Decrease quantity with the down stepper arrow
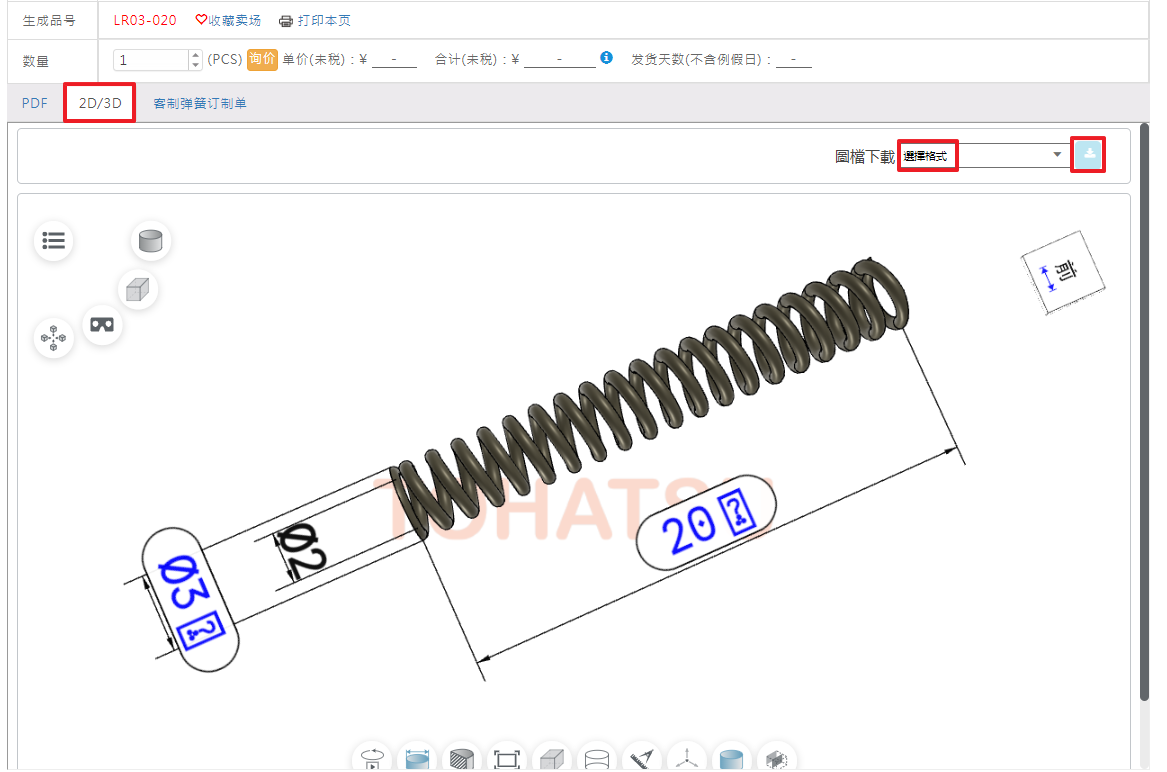The image size is (1167, 772). (x=195, y=65)
